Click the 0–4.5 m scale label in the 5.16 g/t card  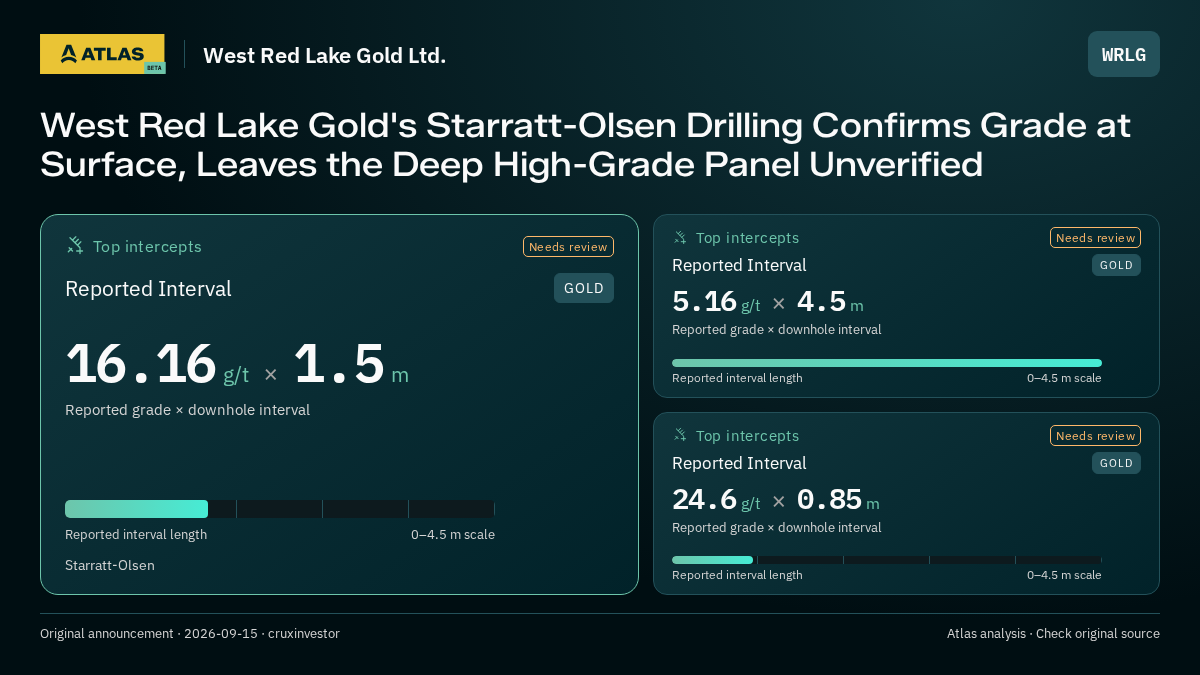point(1064,378)
